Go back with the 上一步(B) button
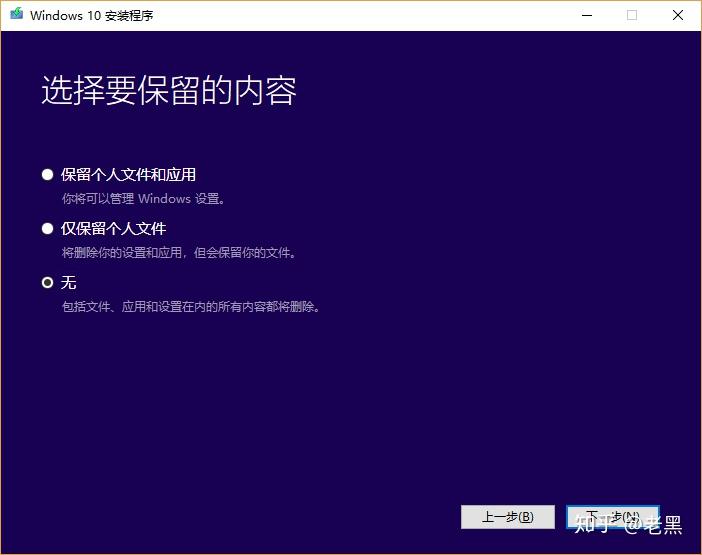Viewport: 702px width, 555px height. pyautogui.click(x=508, y=517)
